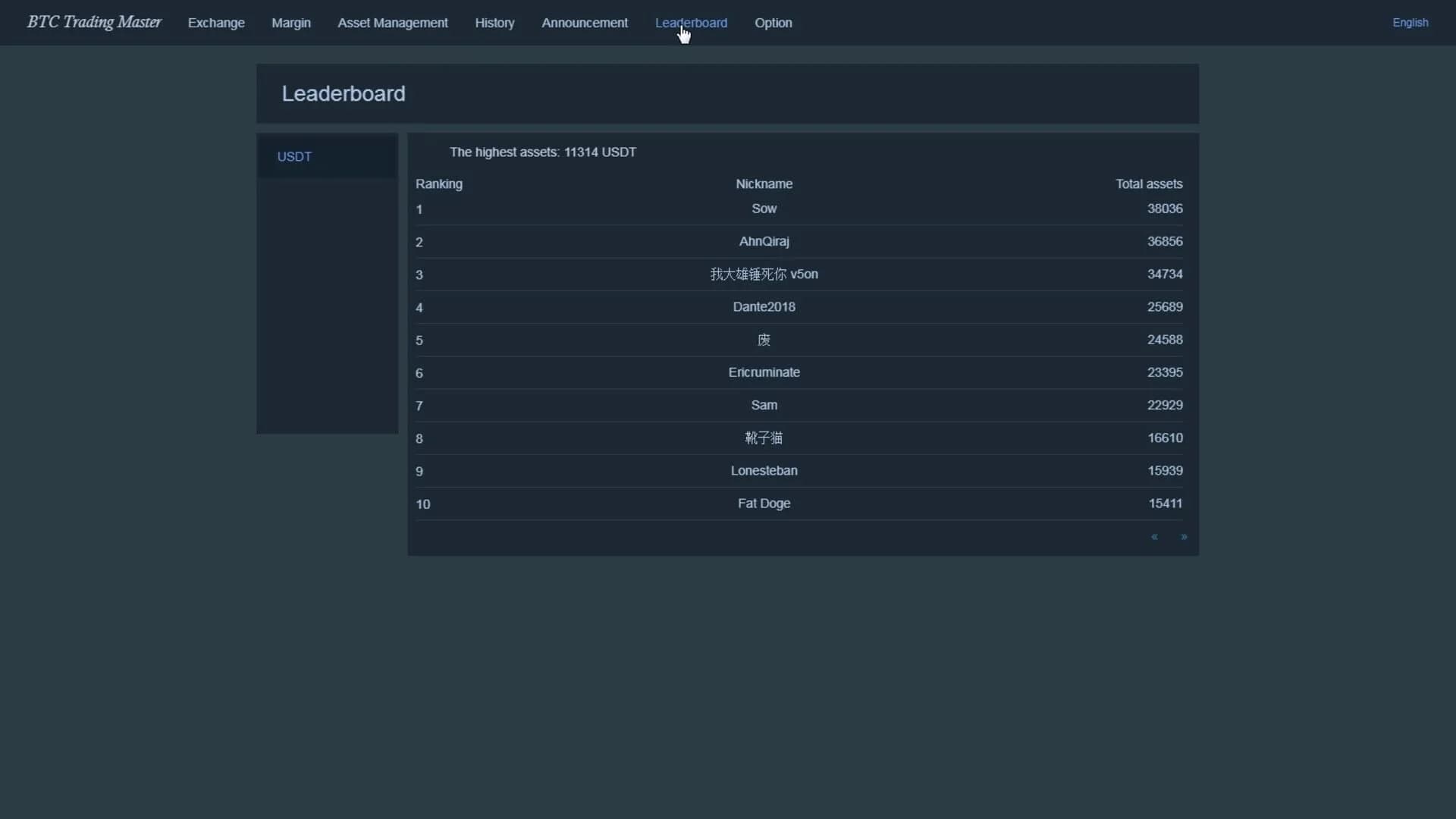Click the Leaderboard page heading

coord(344,93)
